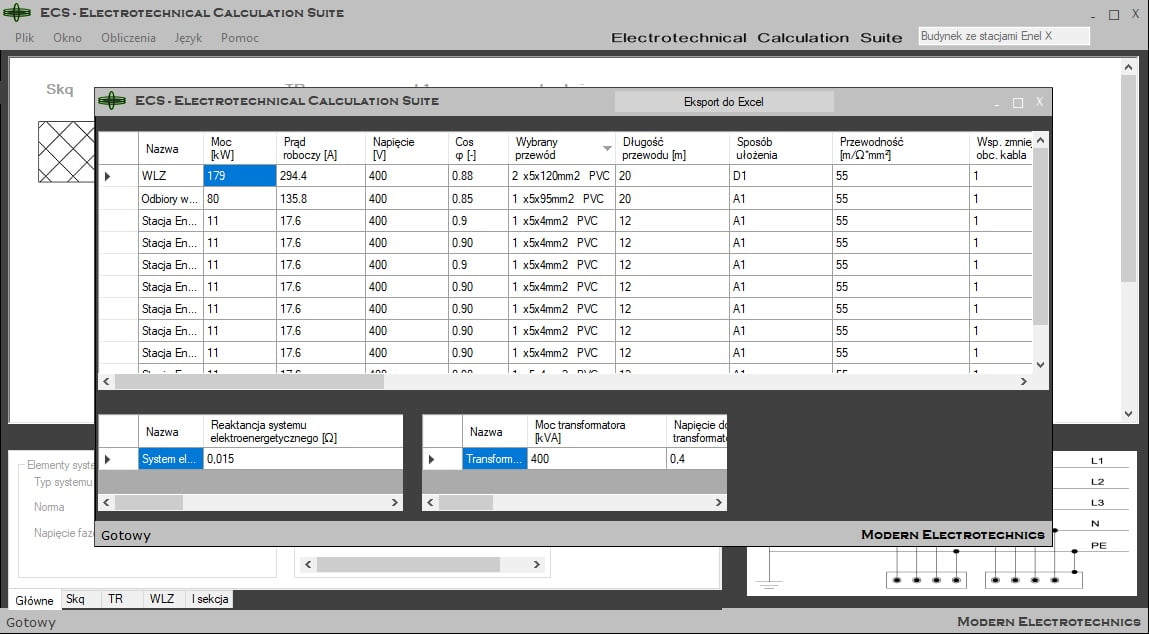The height and width of the screenshot is (634, 1149).
Task: Switch to the WLZ tab
Action: point(162,599)
